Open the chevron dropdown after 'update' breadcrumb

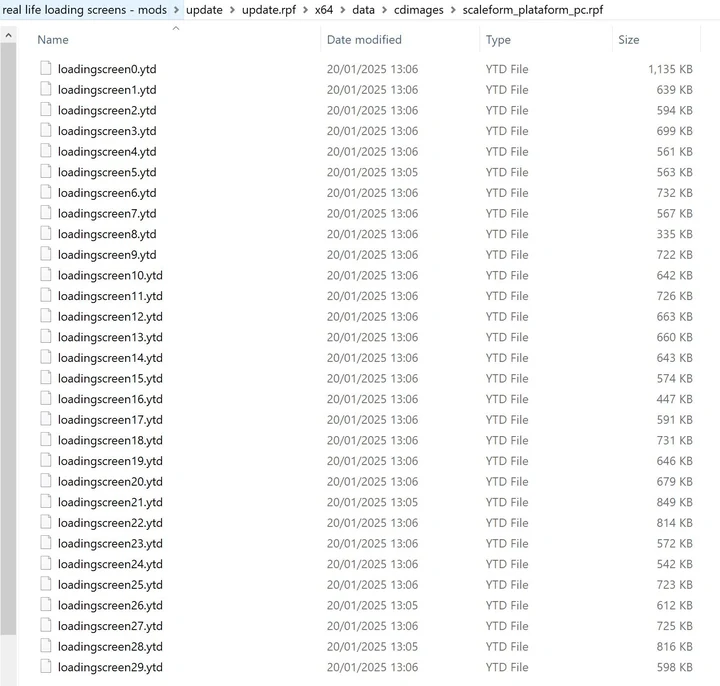pos(232,10)
